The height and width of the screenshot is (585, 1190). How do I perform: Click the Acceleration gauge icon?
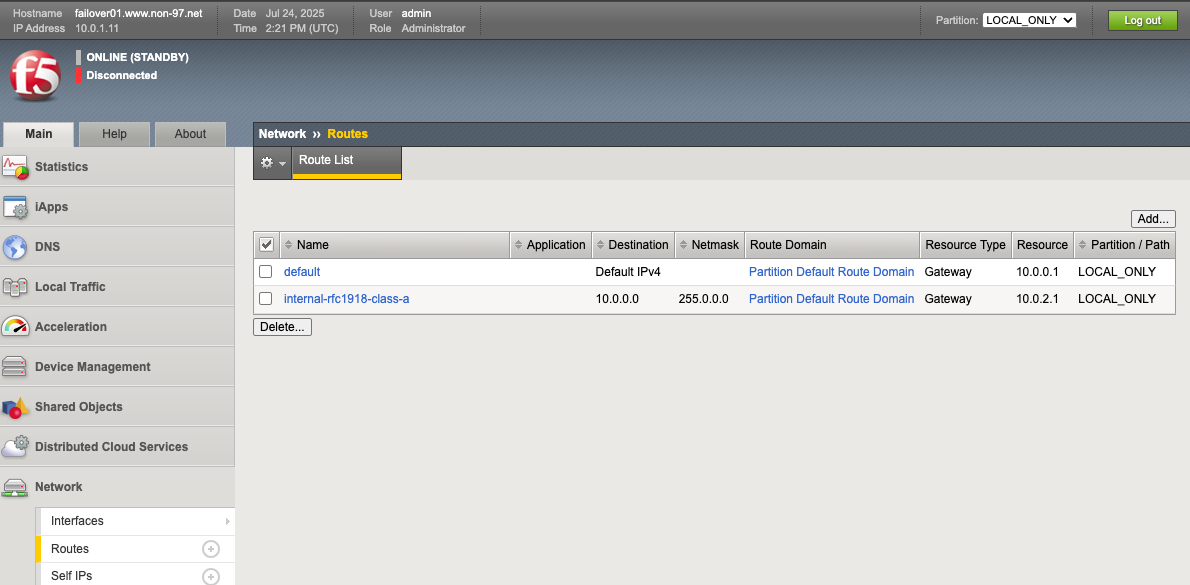pyautogui.click(x=15, y=327)
